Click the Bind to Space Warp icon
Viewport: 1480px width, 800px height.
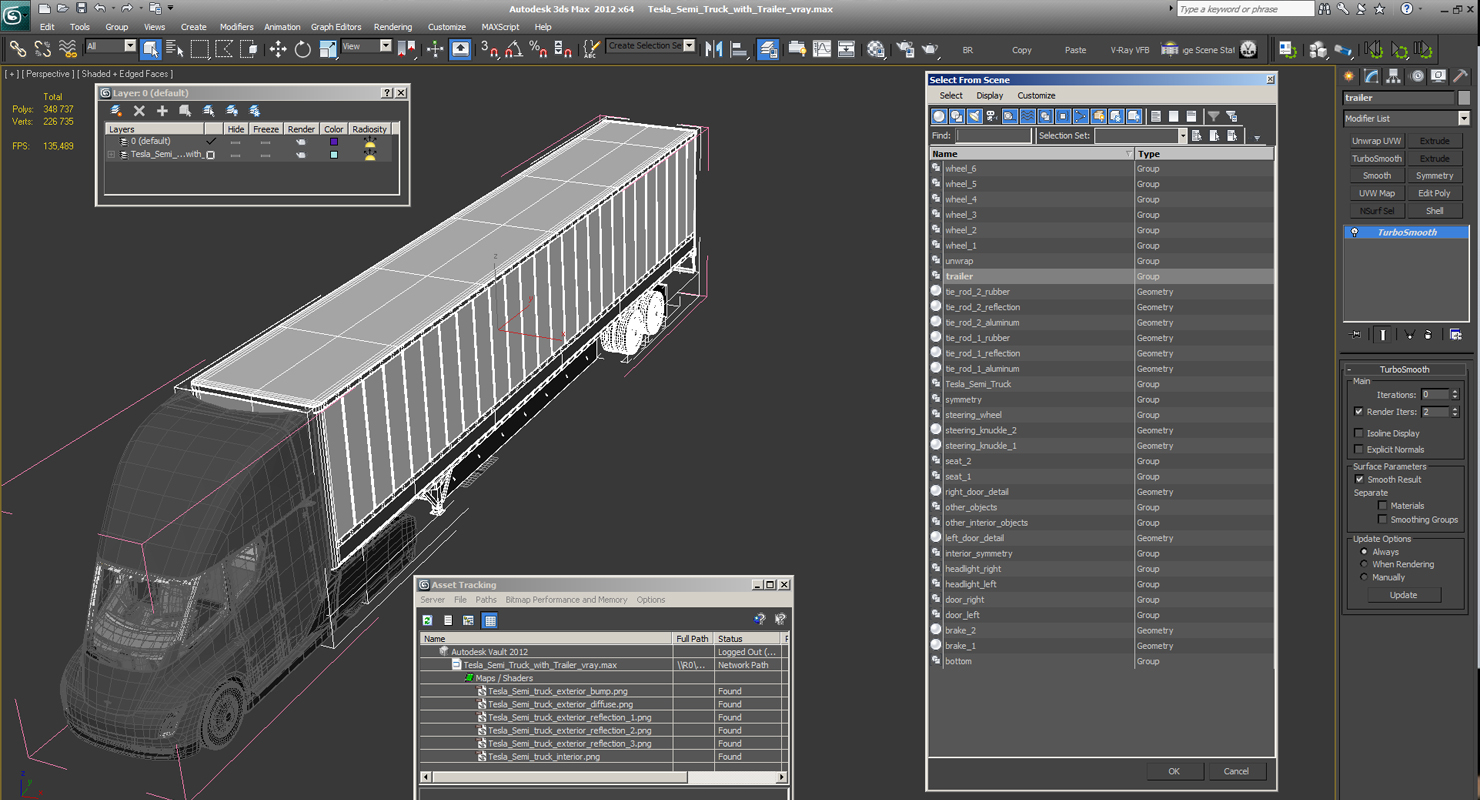coord(67,48)
